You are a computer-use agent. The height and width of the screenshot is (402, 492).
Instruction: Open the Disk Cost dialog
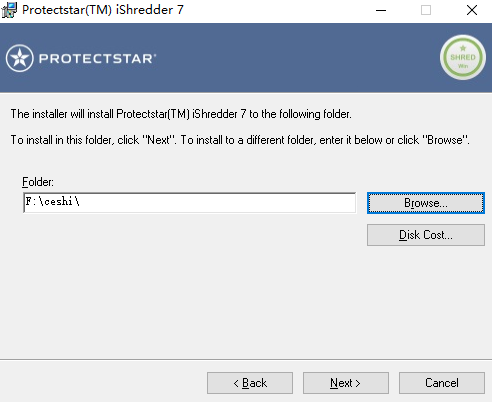coord(426,235)
